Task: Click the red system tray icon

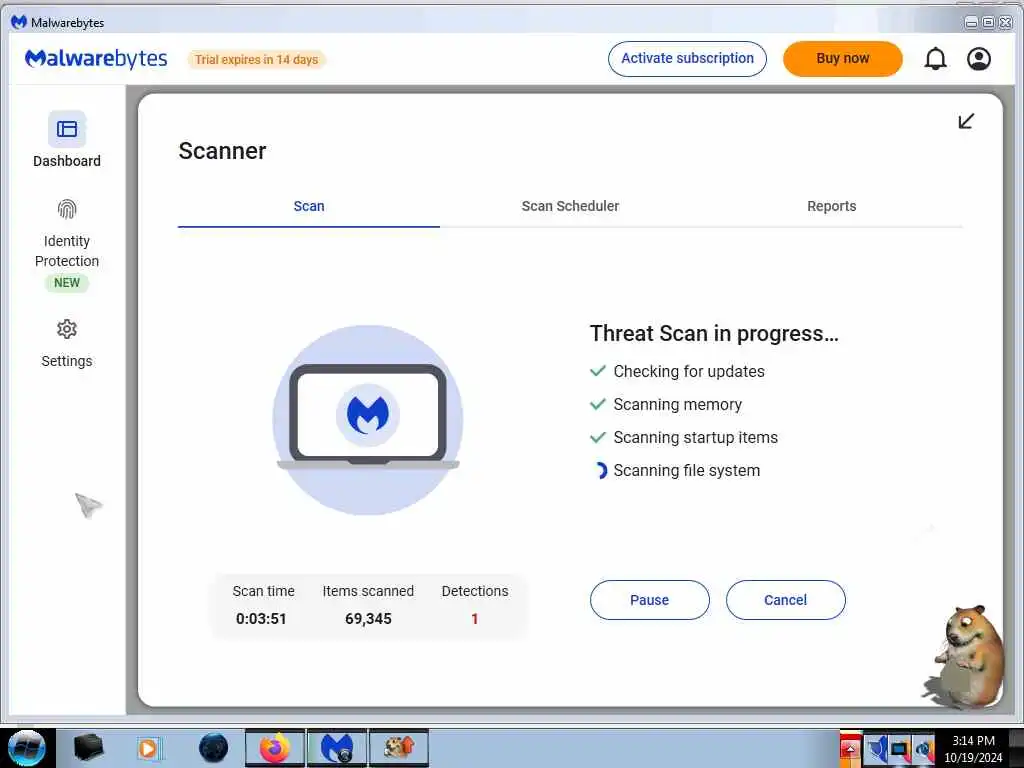Action: pyautogui.click(x=850, y=748)
